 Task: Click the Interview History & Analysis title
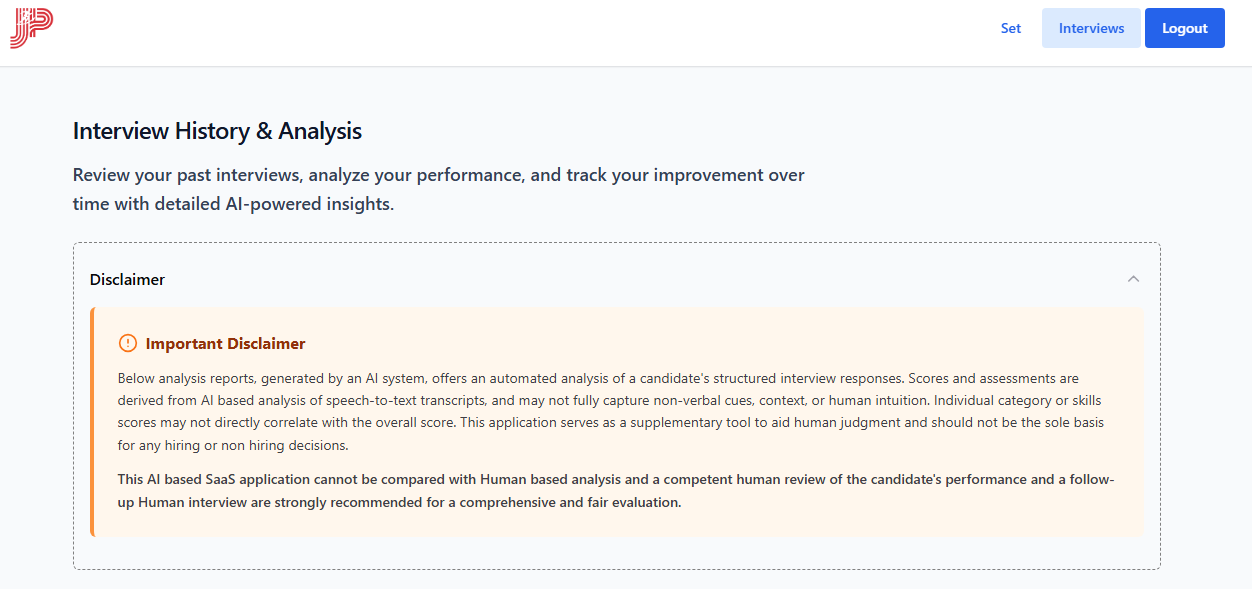point(217,131)
